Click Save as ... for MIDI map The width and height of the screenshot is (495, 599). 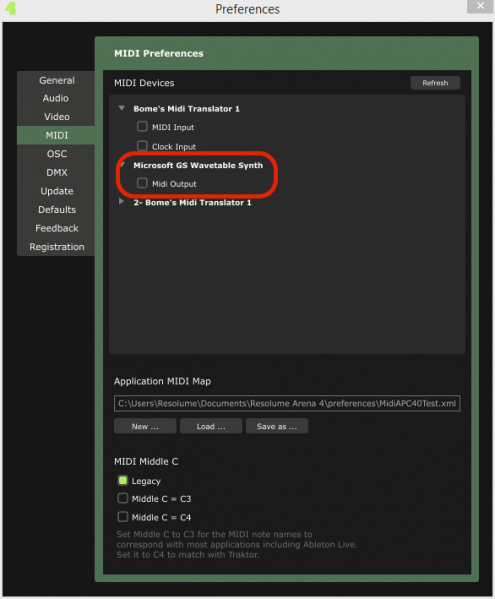(277, 426)
